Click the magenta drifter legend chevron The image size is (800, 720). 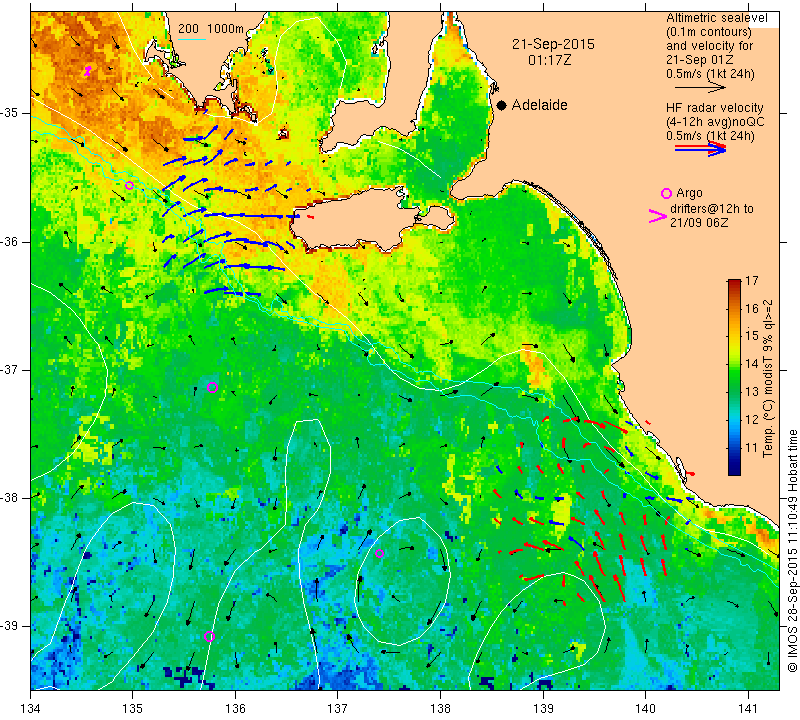pyautogui.click(x=658, y=216)
